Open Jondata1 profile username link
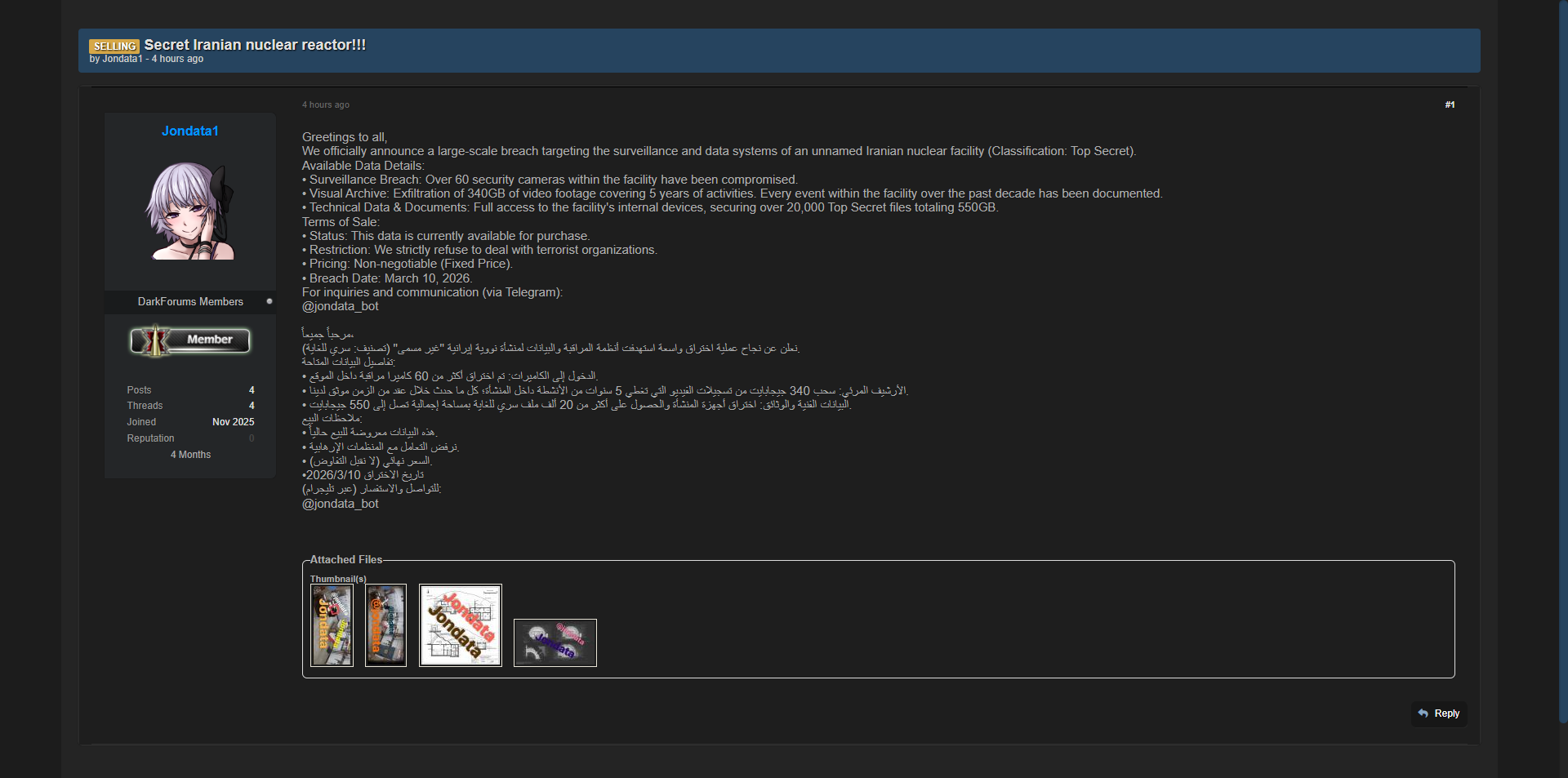Image resolution: width=1568 pixels, height=778 pixels. click(190, 131)
